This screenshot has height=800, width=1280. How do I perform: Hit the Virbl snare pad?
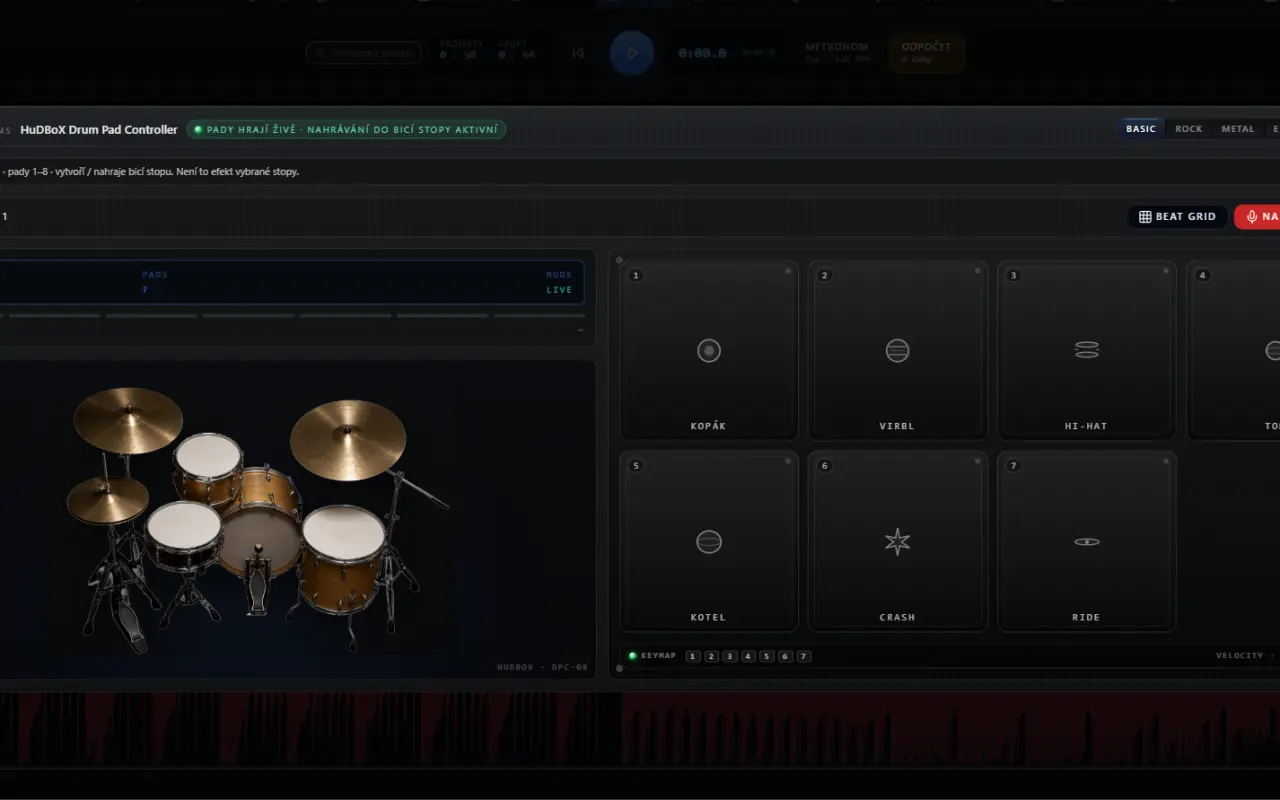pos(898,351)
